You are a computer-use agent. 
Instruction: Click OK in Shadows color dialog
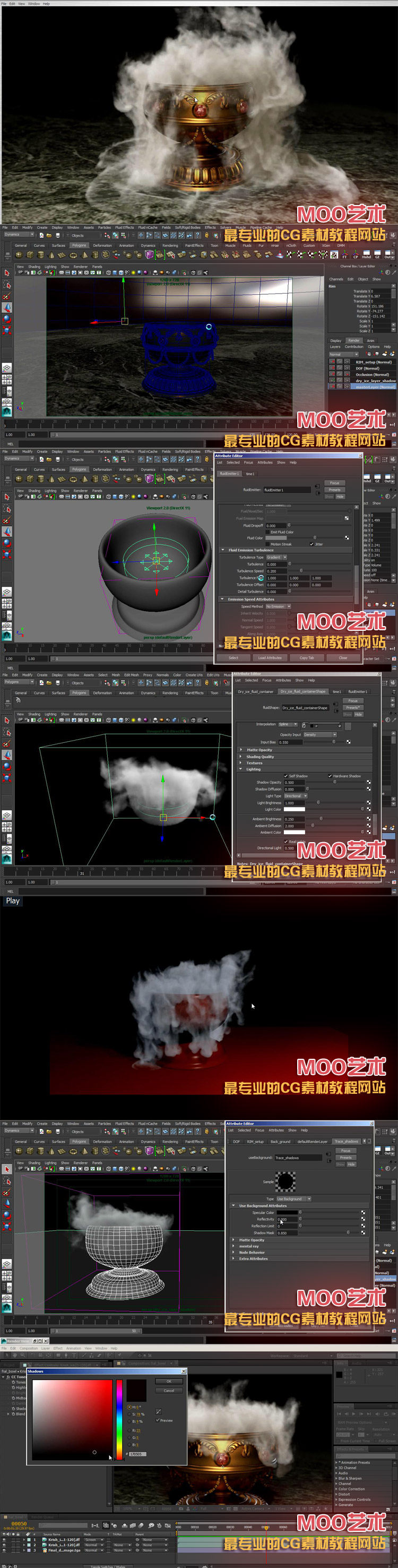point(169,1381)
